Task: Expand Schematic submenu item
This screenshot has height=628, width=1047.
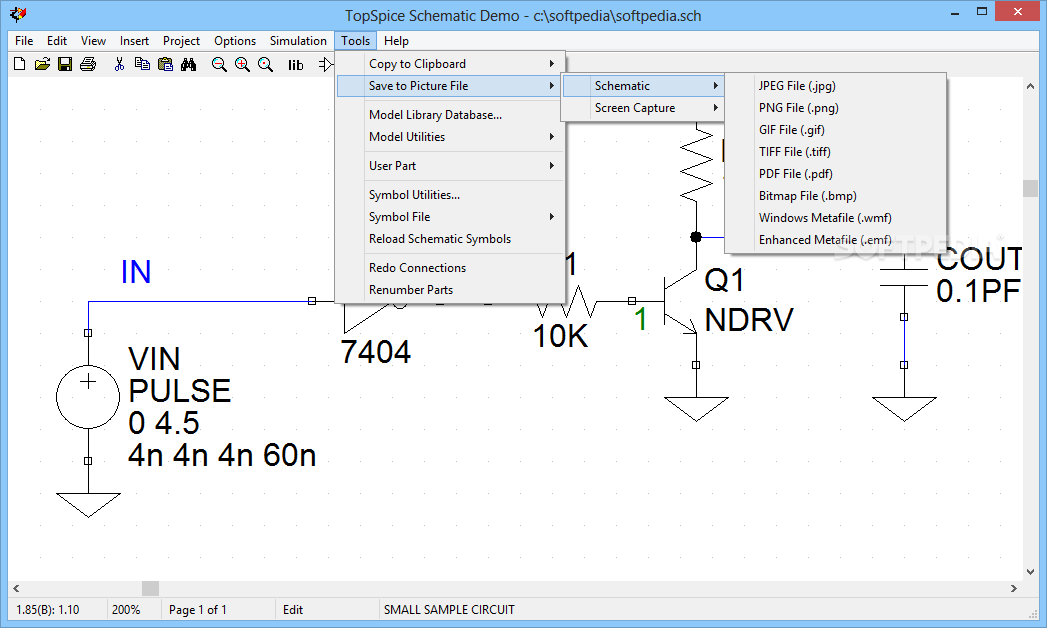Action: click(x=642, y=85)
